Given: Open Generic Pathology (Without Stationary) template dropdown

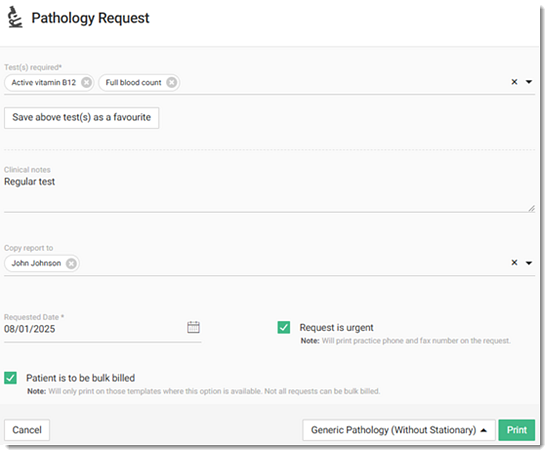Looking at the screenshot, I should (x=399, y=430).
